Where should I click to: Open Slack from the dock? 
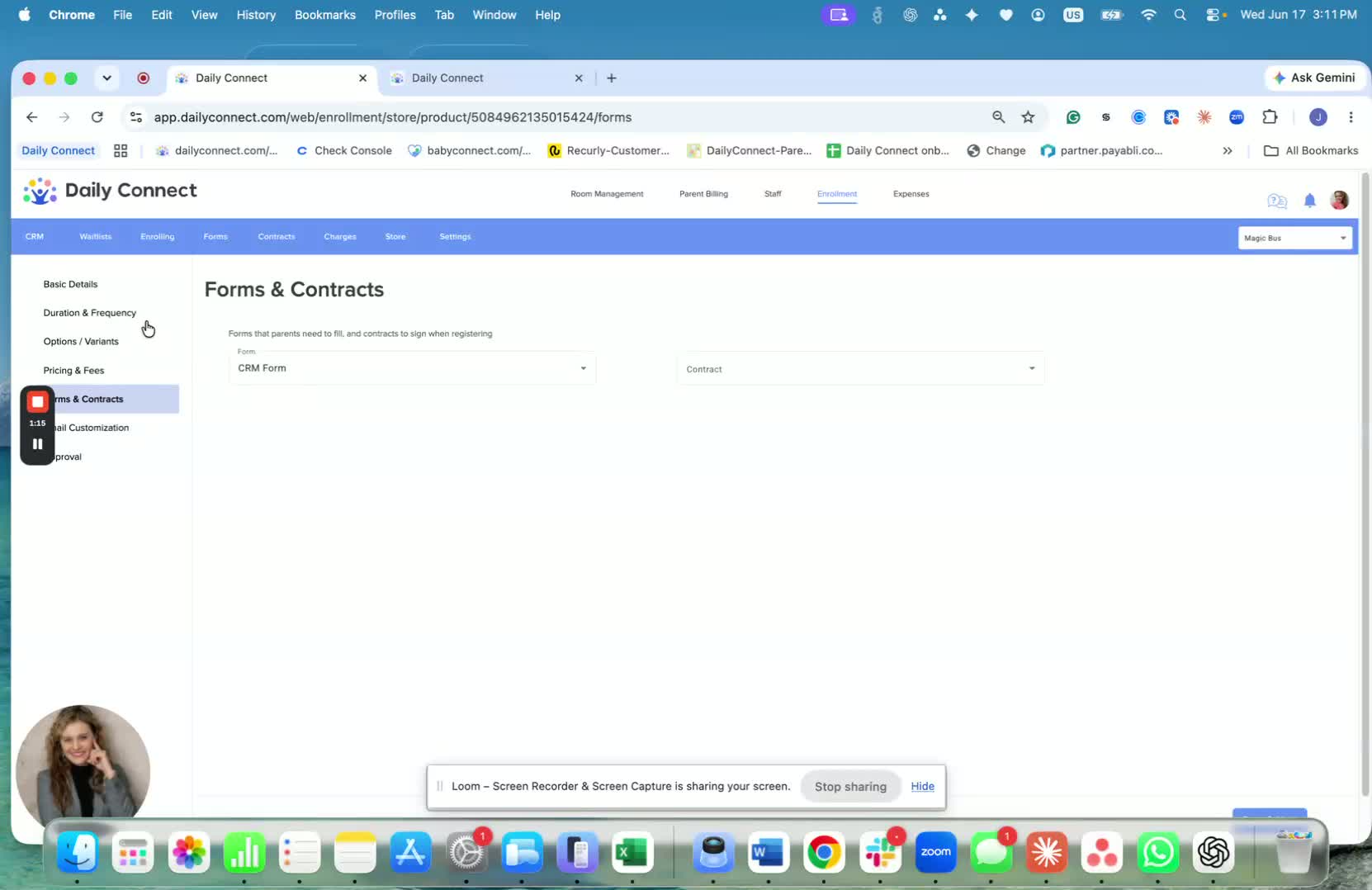(880, 852)
